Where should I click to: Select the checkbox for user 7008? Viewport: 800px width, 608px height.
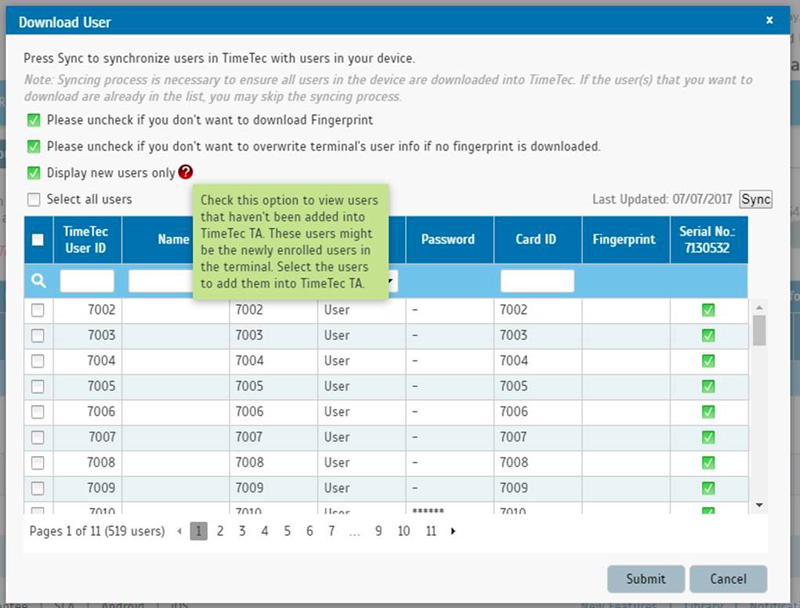[x=38, y=463]
